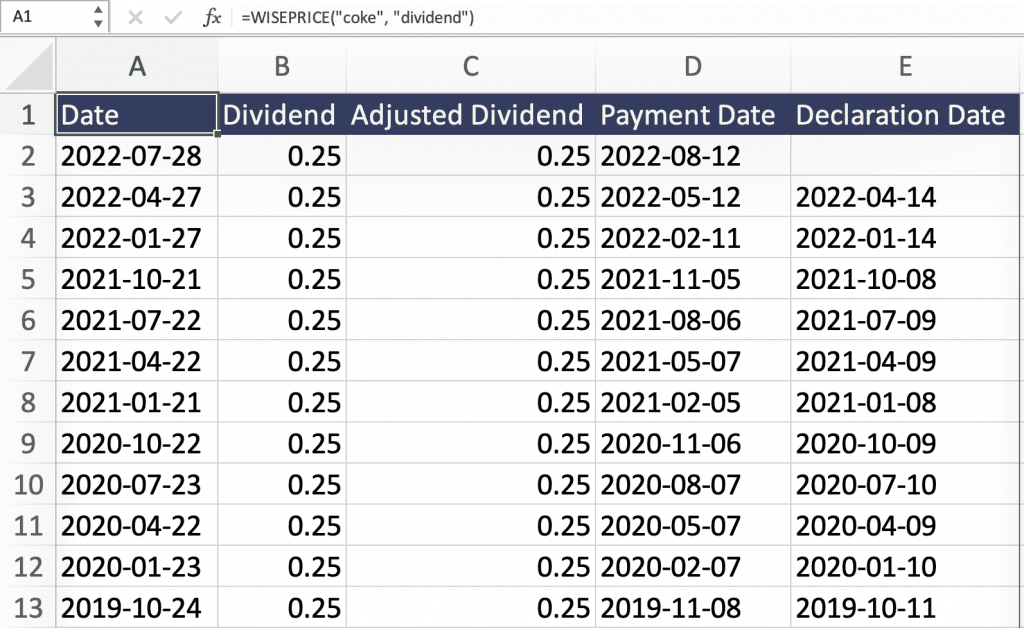Click the empty Declaration Date cell E2

tap(905, 156)
